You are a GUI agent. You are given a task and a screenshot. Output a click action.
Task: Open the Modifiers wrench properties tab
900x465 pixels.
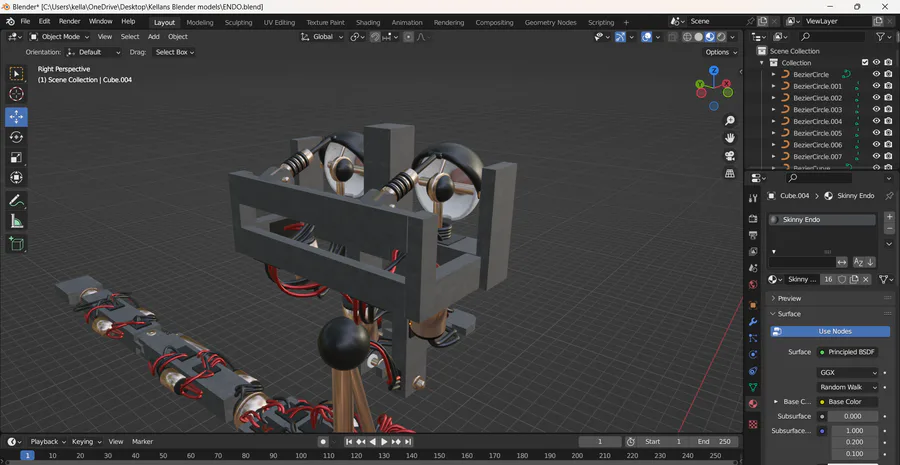pos(753,321)
